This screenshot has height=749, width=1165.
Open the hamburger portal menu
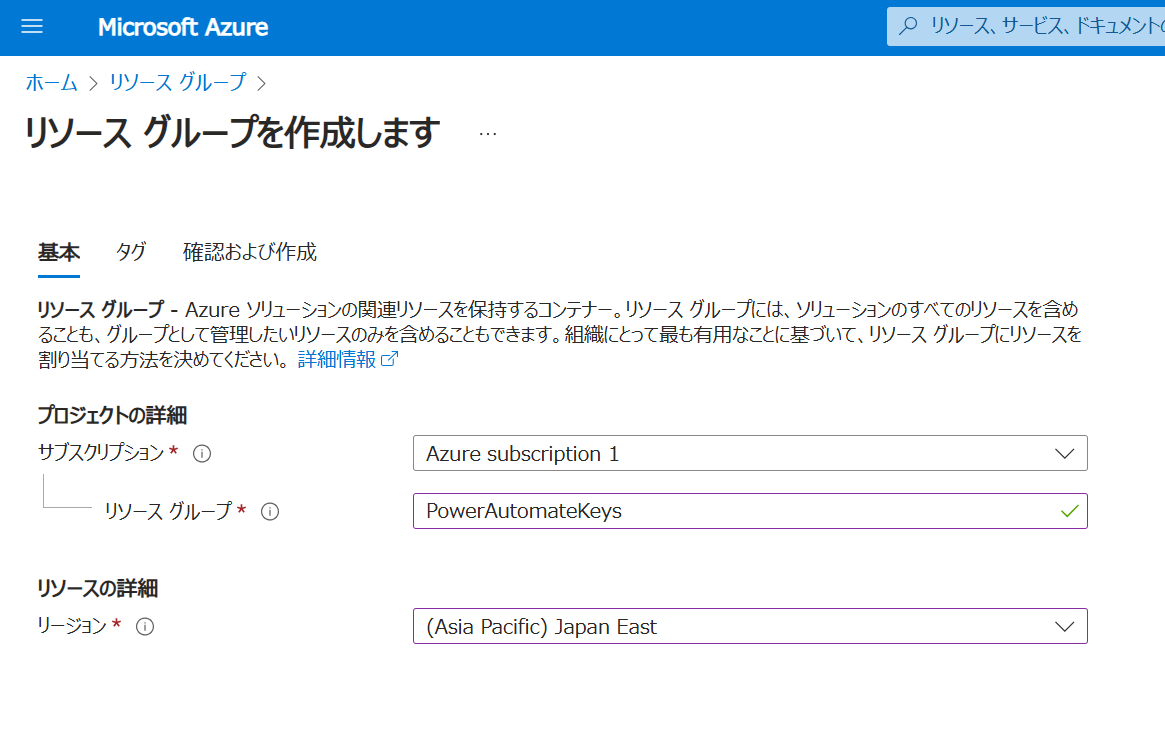tap(32, 27)
